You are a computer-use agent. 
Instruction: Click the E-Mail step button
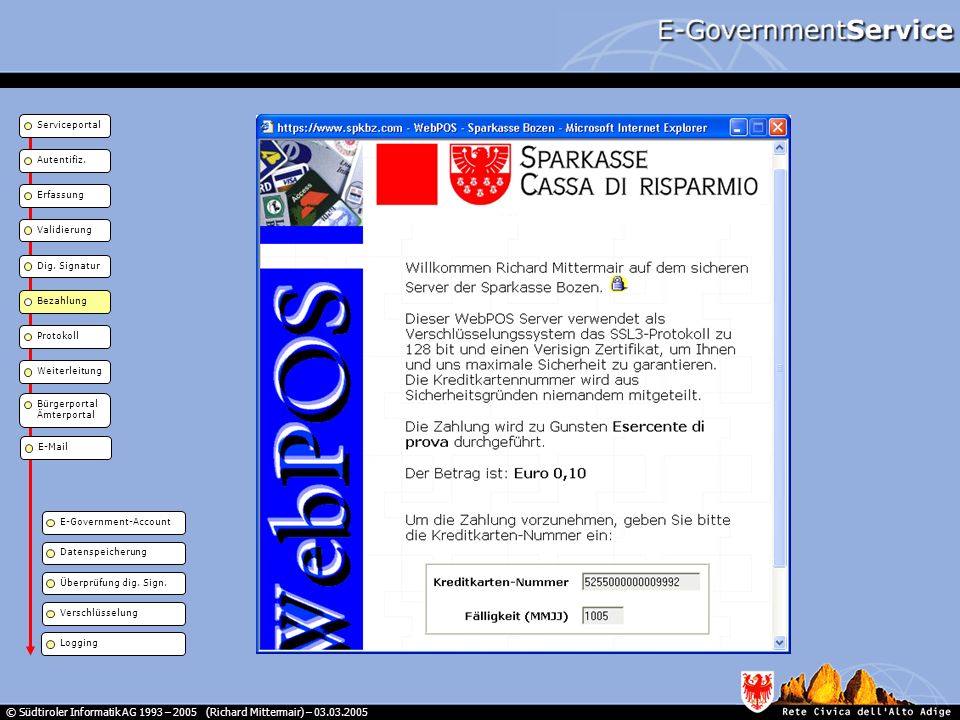[66, 448]
